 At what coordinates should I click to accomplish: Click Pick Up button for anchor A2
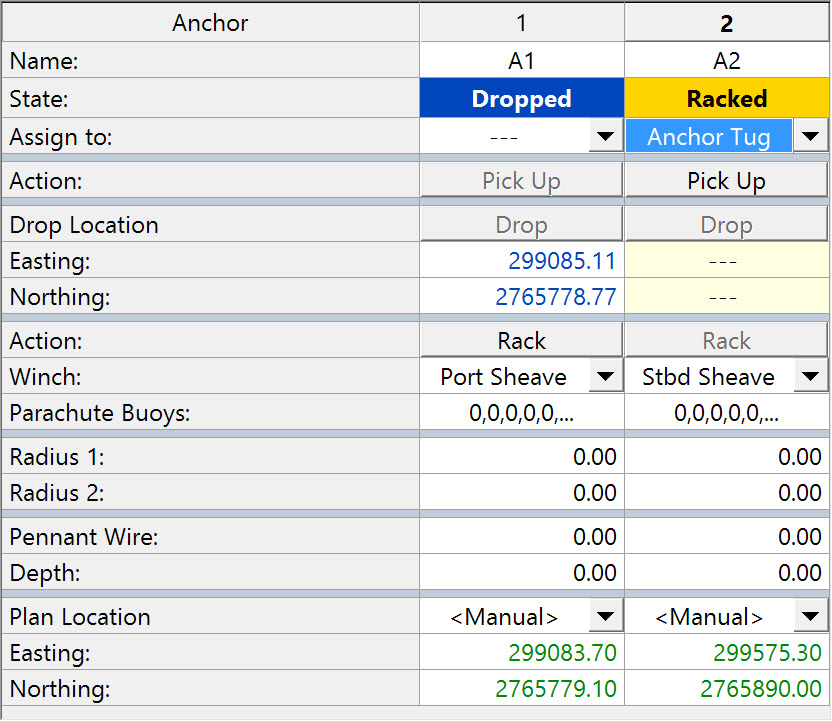pyautogui.click(x=726, y=181)
